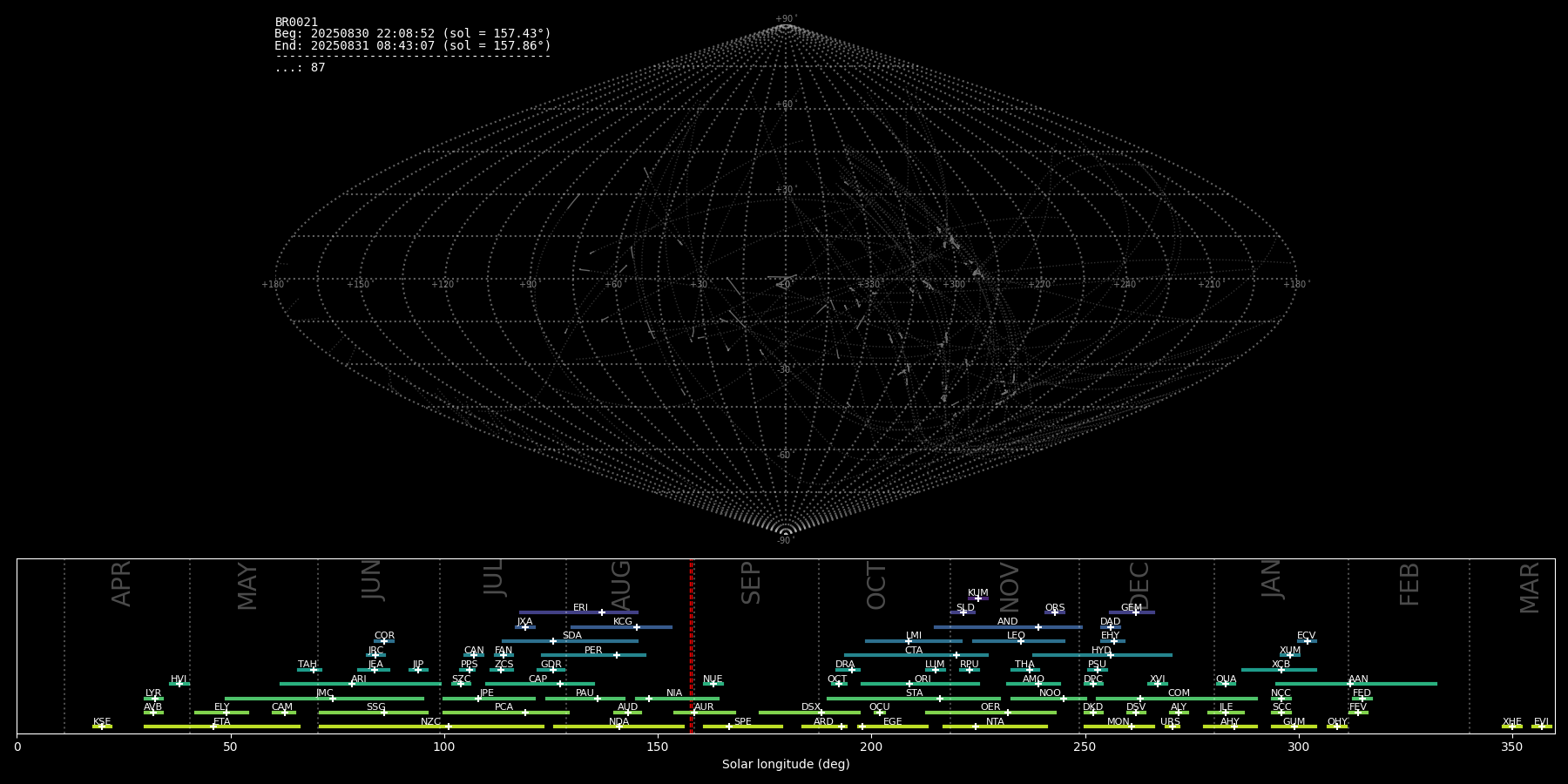
Task: Click the DRA shower label
Action: tap(845, 665)
